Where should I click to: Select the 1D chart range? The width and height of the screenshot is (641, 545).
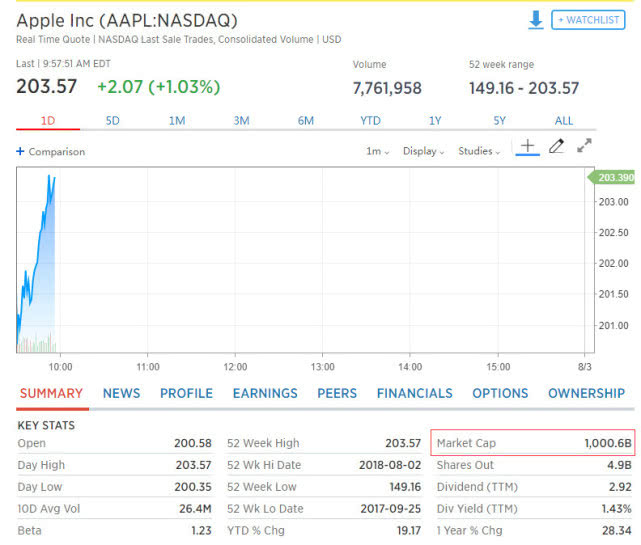[x=48, y=121]
